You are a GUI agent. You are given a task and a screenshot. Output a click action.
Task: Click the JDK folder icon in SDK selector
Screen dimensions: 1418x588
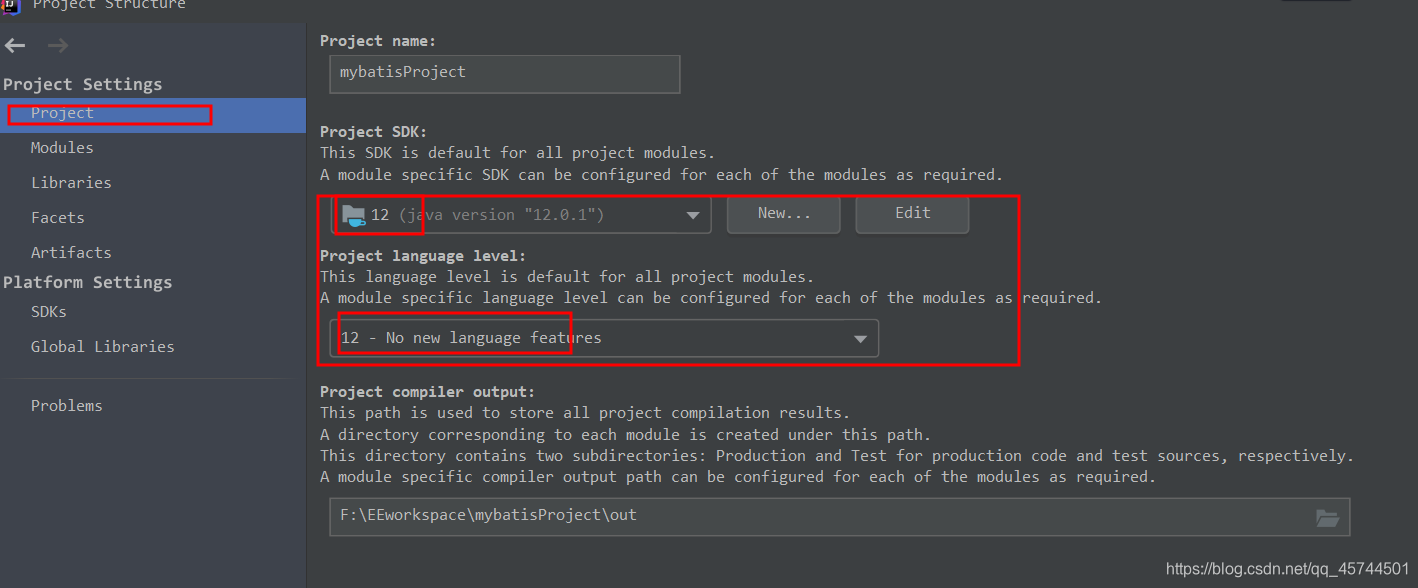click(353, 215)
